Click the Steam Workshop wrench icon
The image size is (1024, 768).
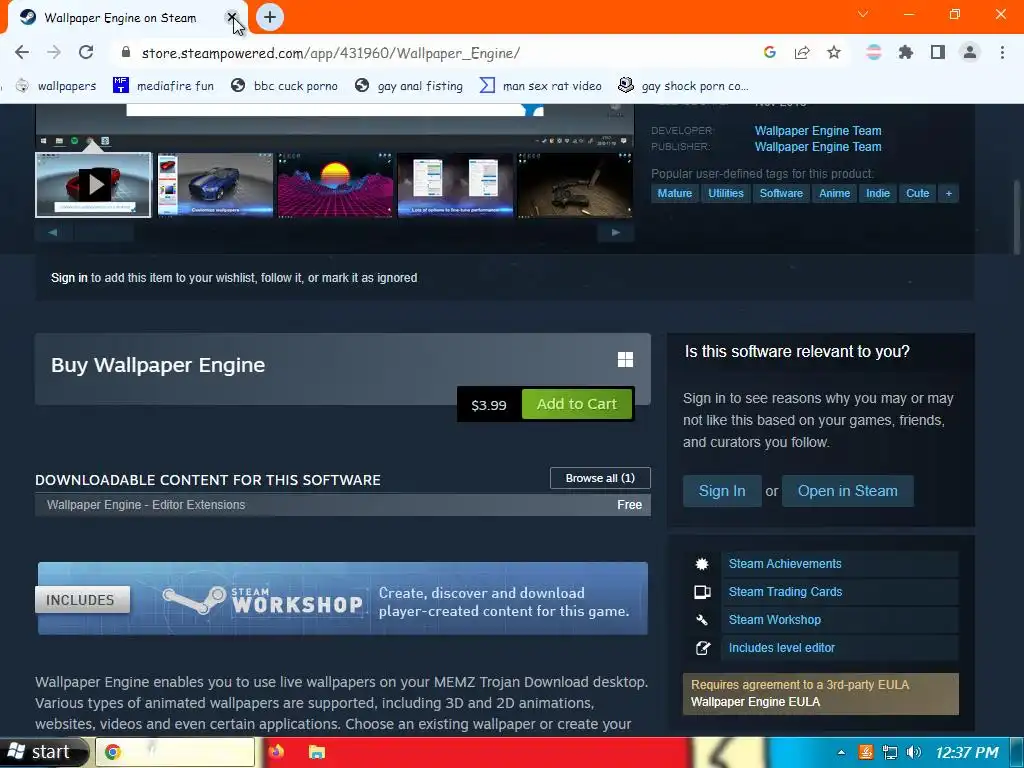point(702,620)
